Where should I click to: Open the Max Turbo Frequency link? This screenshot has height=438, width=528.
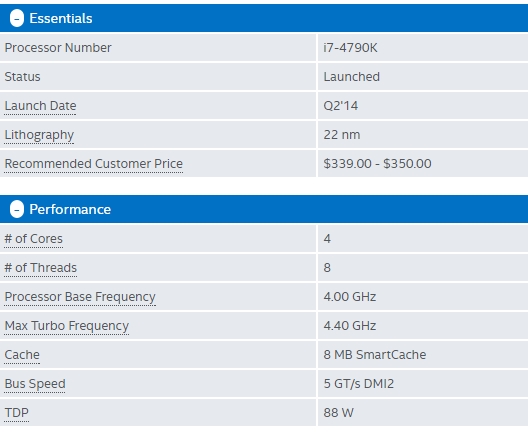pyautogui.click(x=67, y=326)
